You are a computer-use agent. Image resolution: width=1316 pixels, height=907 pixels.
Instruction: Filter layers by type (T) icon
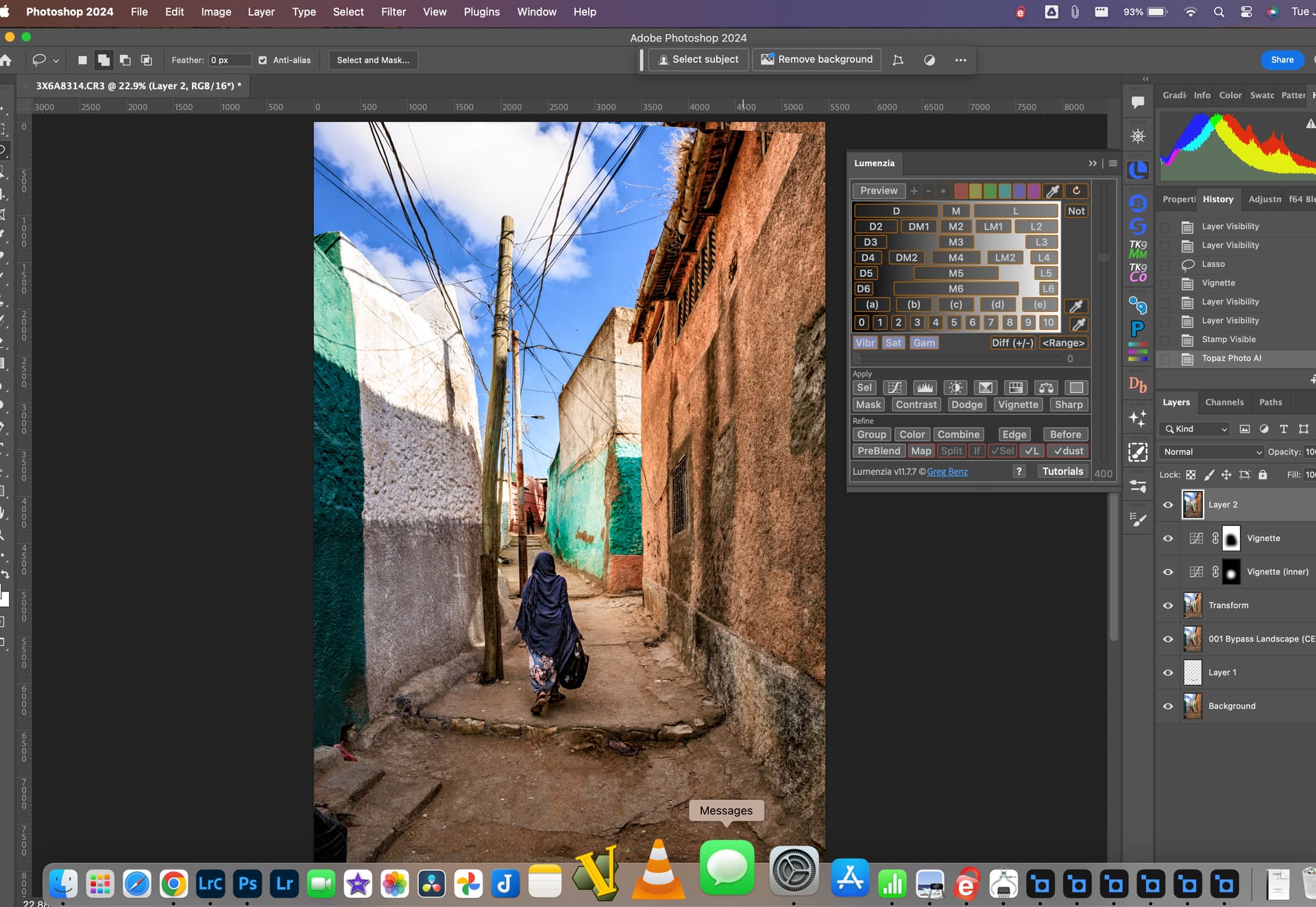click(x=1283, y=429)
